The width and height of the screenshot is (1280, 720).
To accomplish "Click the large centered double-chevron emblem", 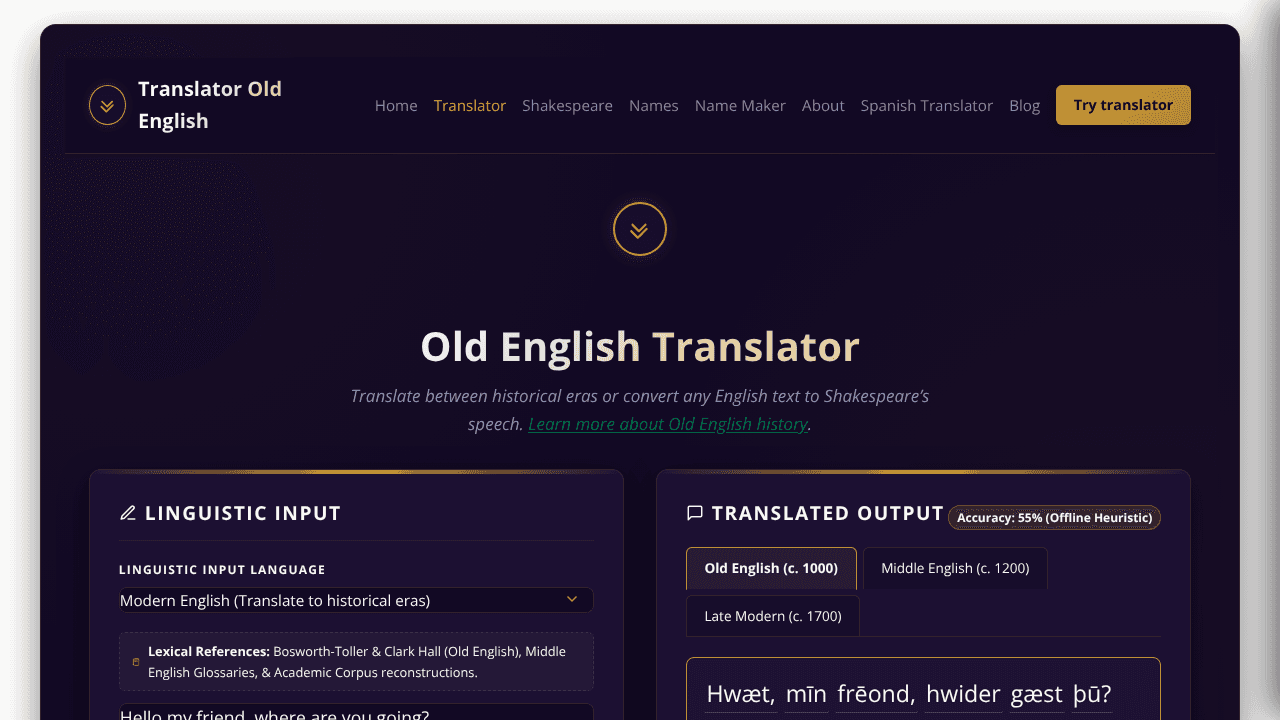I will pyautogui.click(x=640, y=229).
